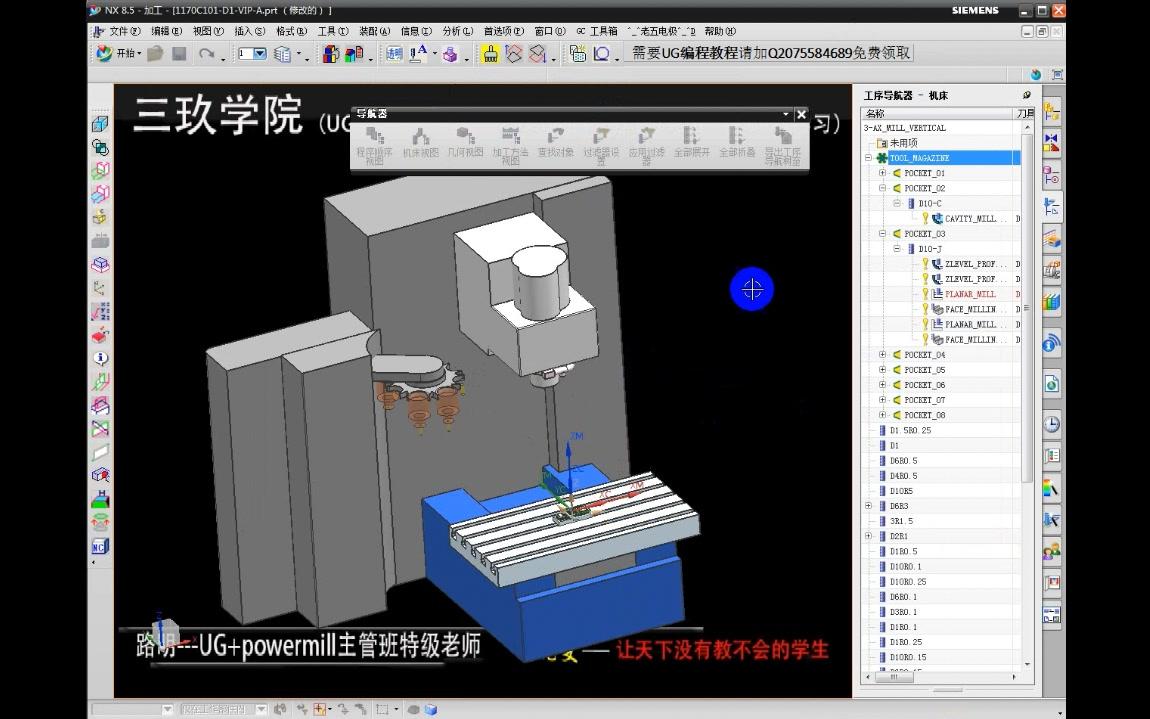Screen dimensions: 1150x719
Task: Click 查找对象 Find Object button
Action: [556, 143]
